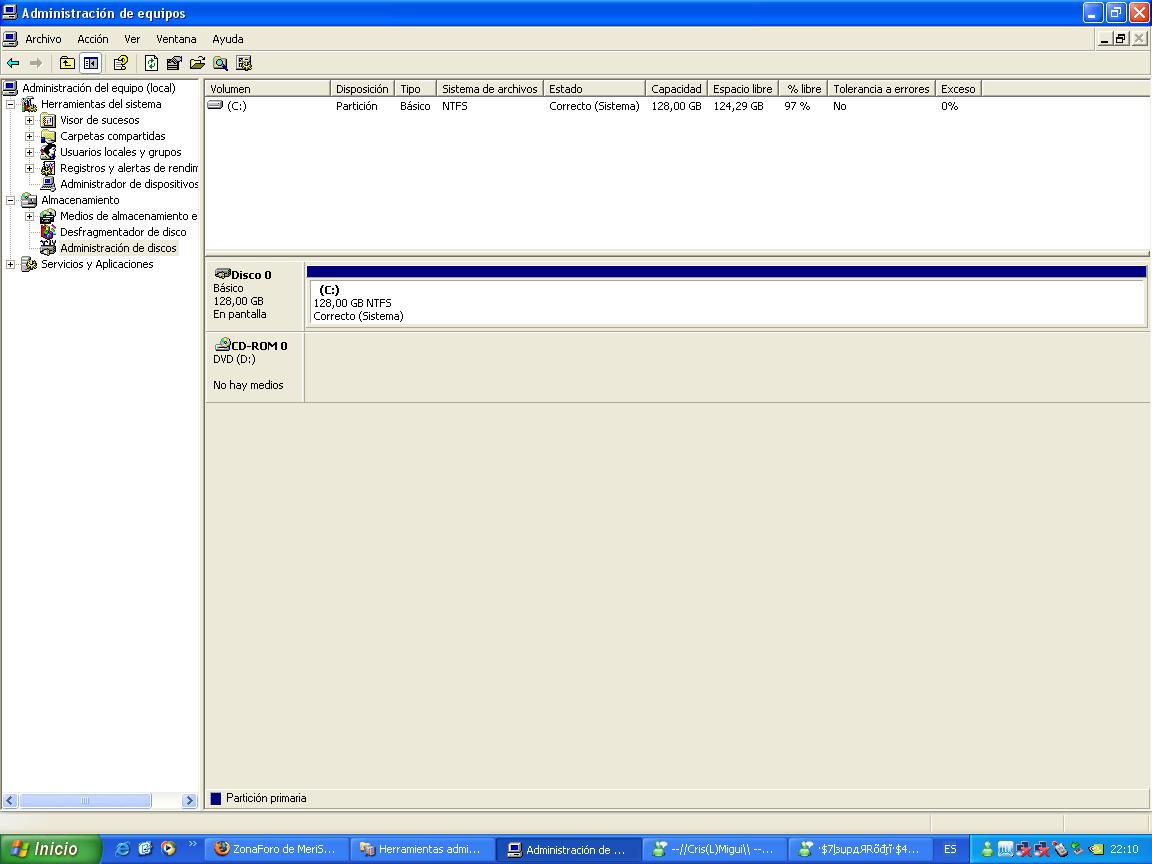Screen dimensions: 1152x864
Task: Click the Disco 0 disk icon
Action: (222, 274)
